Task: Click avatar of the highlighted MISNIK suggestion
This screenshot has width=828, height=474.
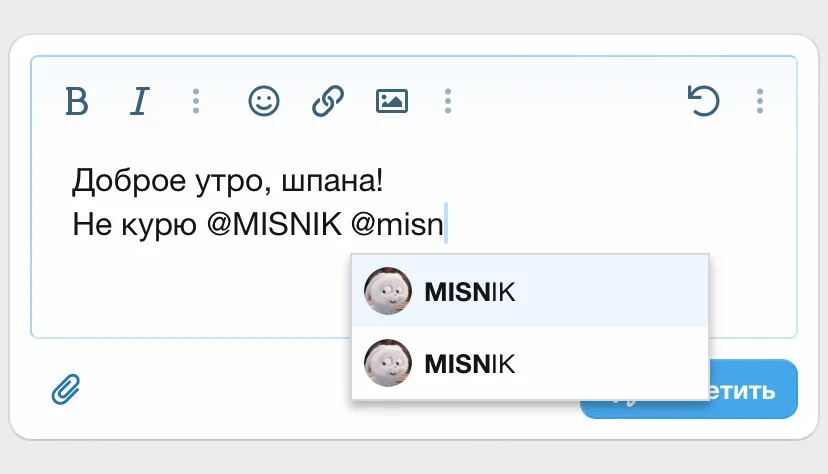Action: click(389, 292)
